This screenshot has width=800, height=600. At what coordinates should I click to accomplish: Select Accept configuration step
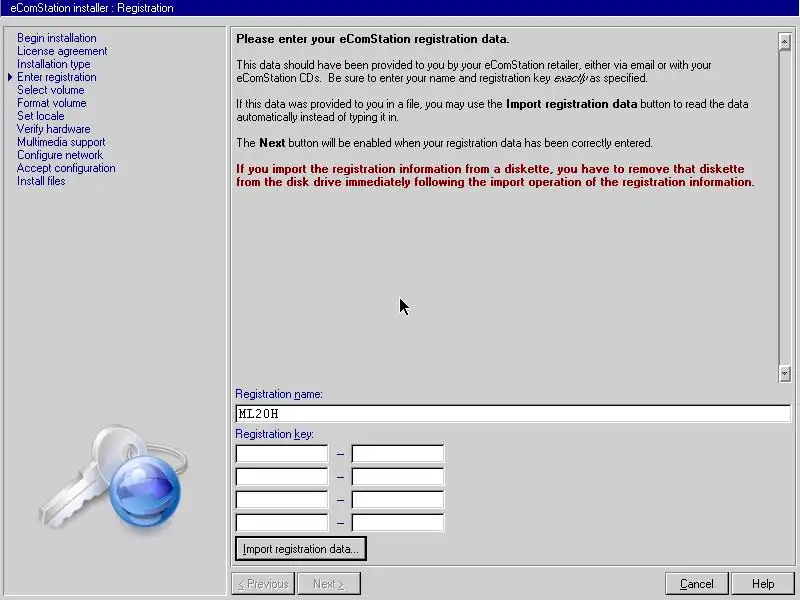point(66,168)
